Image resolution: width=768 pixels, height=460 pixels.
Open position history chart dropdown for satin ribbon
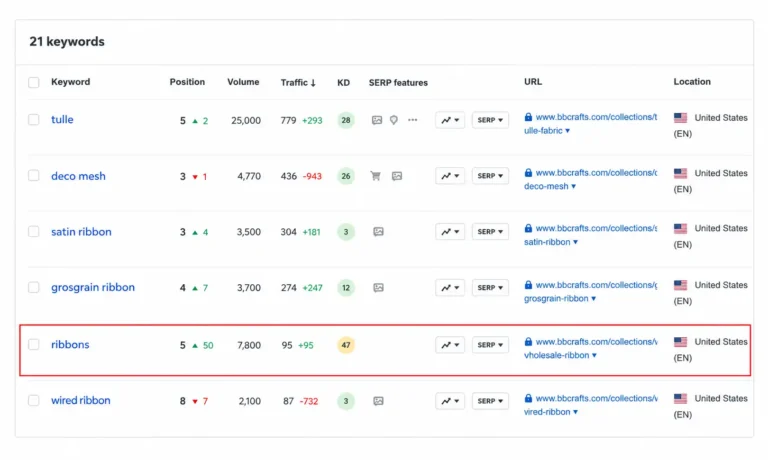click(450, 232)
